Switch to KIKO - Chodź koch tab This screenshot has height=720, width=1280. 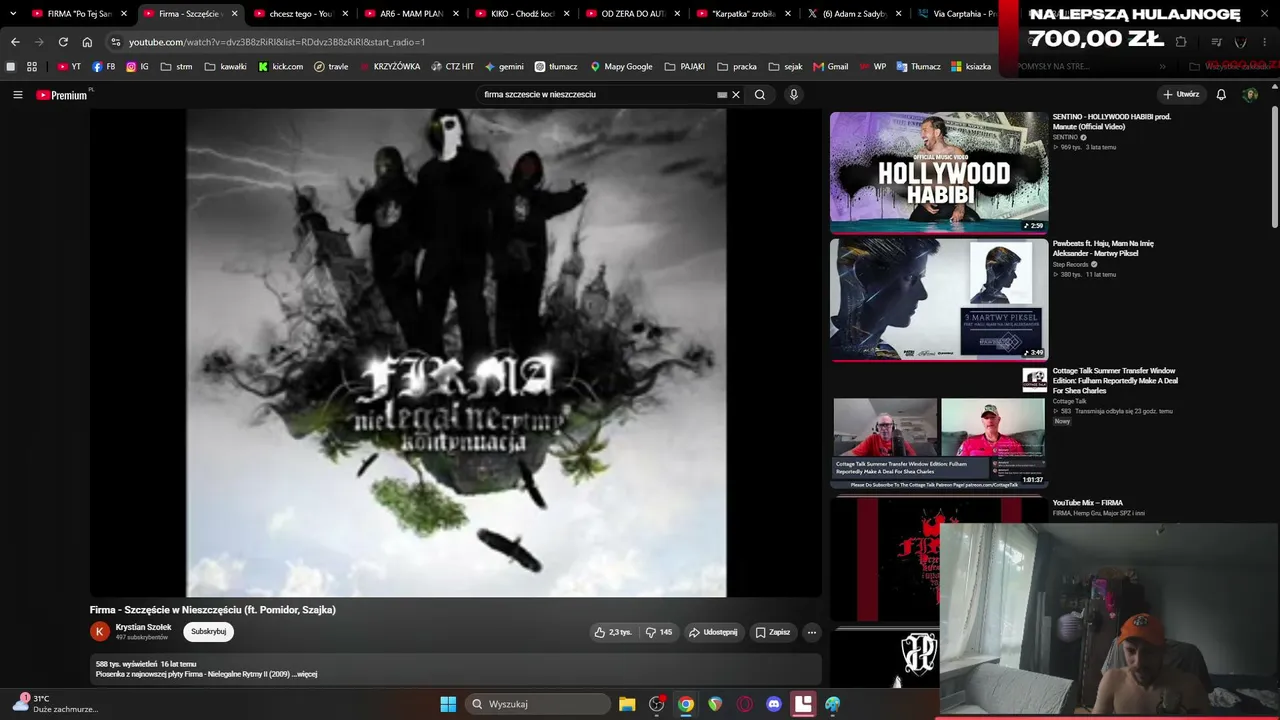522,14
